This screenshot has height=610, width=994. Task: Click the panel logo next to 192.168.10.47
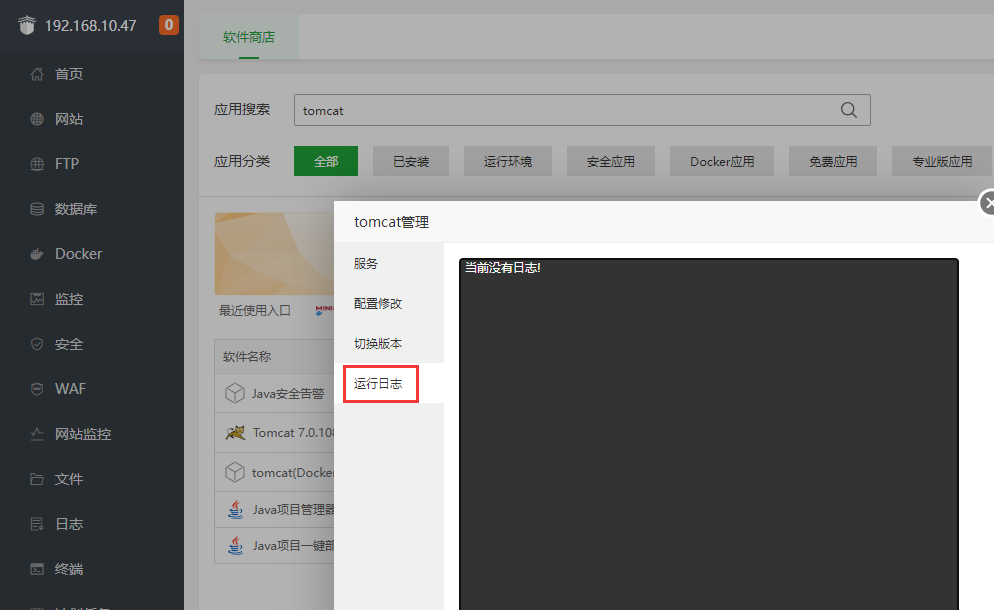pos(27,25)
